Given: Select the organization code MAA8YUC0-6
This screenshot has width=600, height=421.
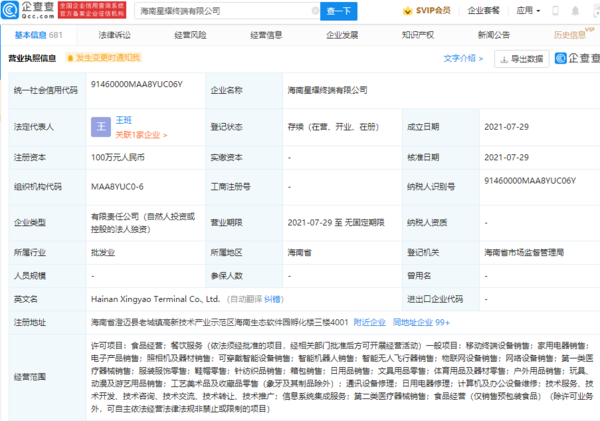Looking at the screenshot, I should click(117, 187).
